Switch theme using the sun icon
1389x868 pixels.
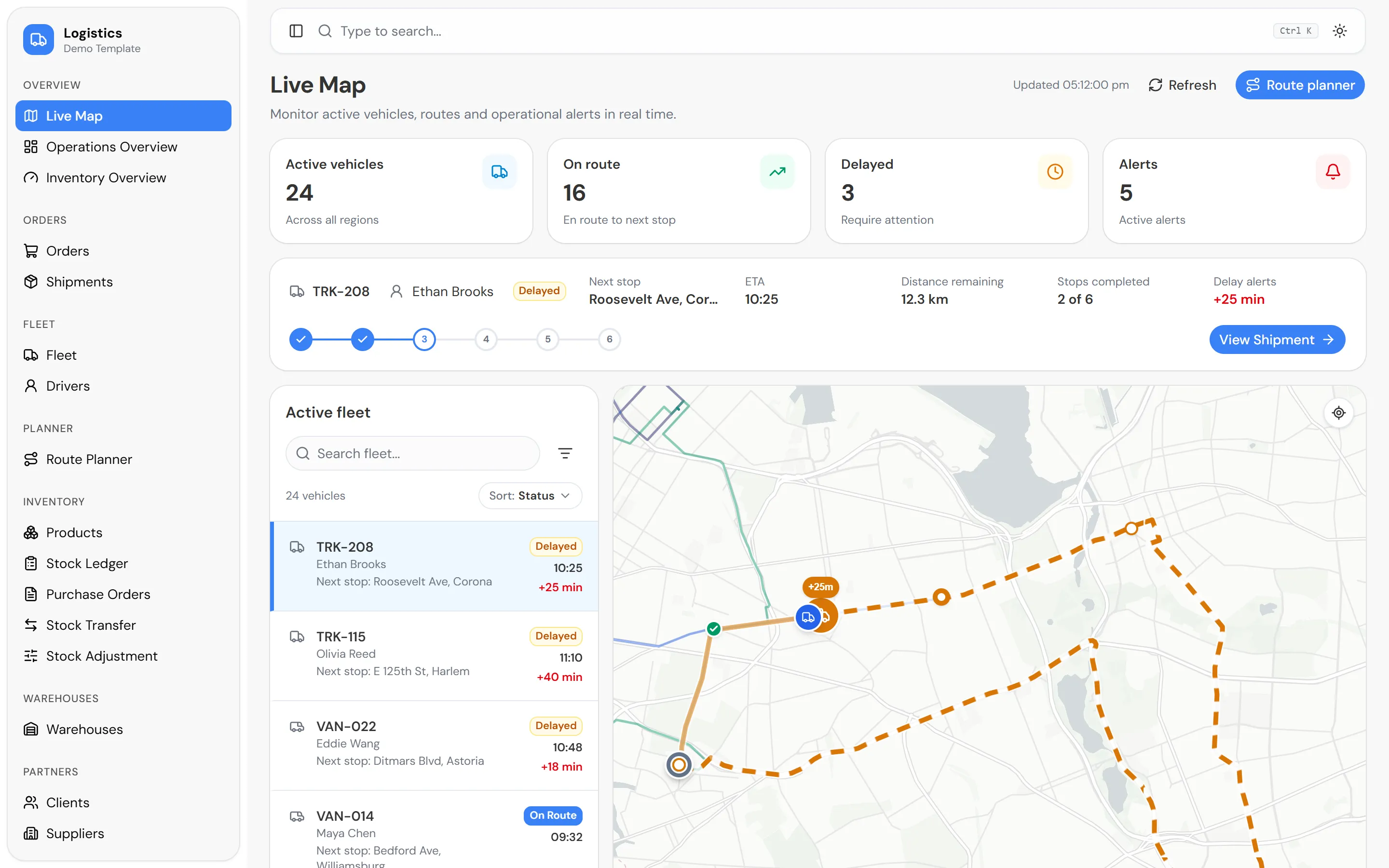1339,31
